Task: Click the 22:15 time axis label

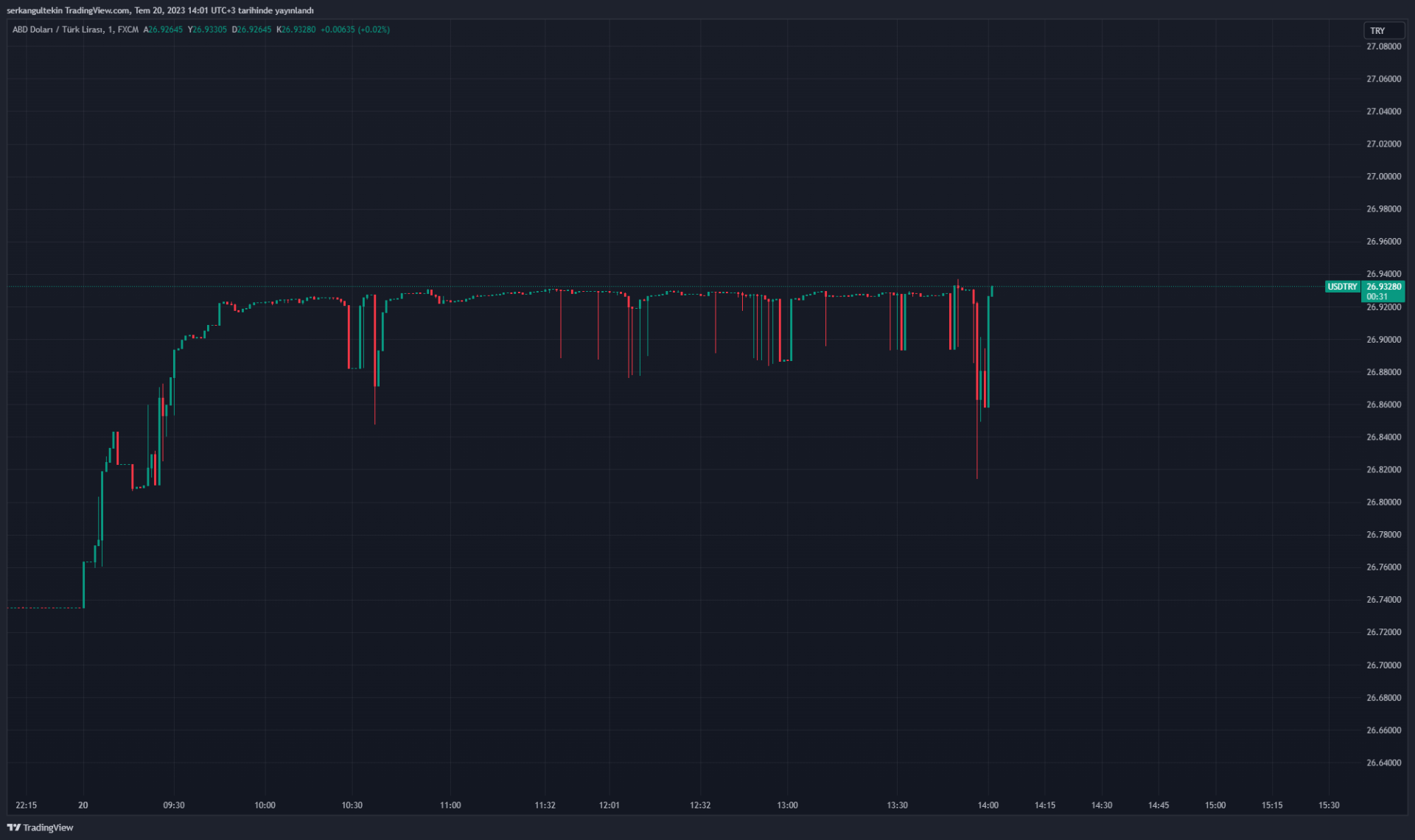Action: 26,805
